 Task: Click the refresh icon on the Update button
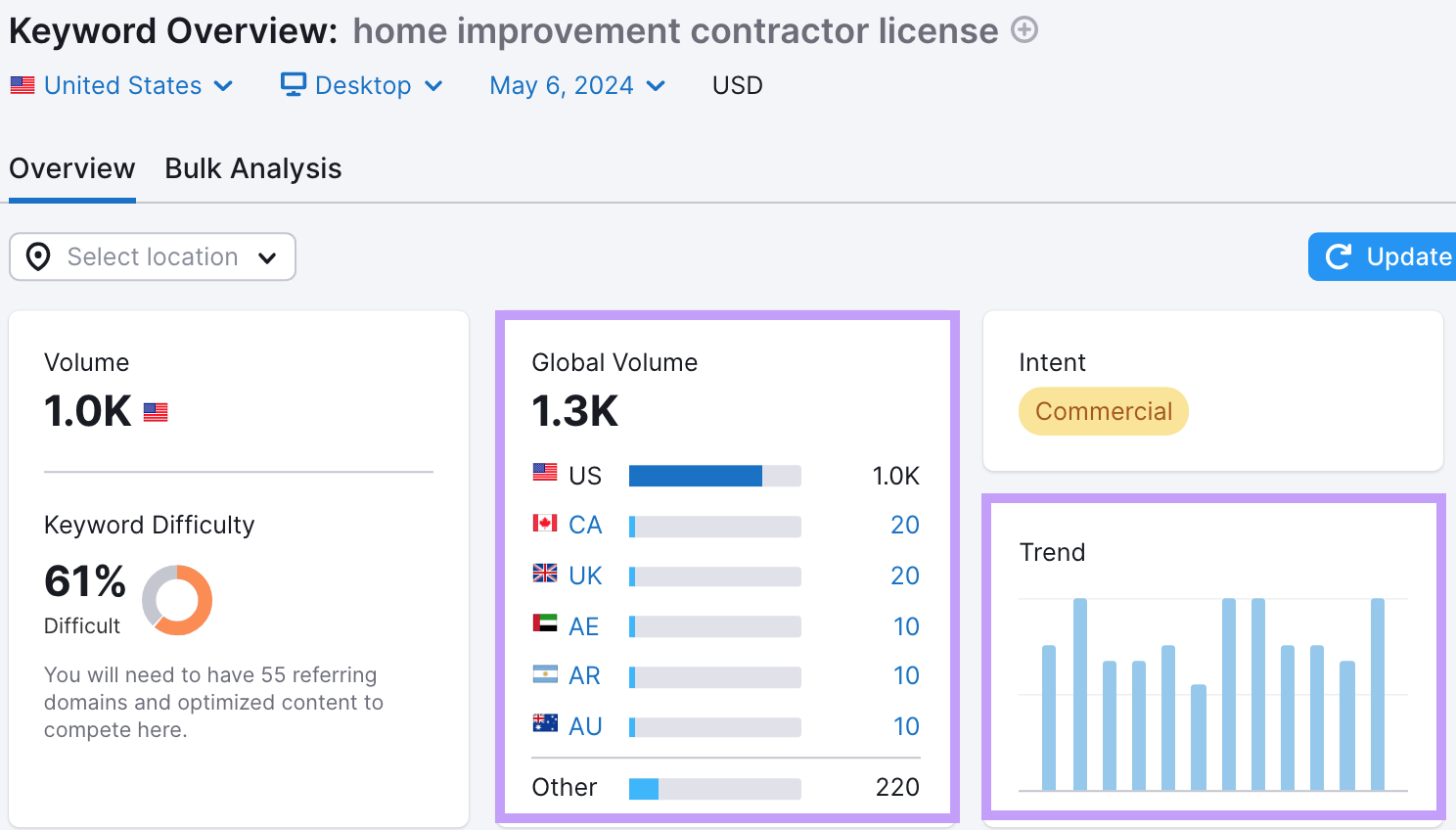coord(1339,256)
